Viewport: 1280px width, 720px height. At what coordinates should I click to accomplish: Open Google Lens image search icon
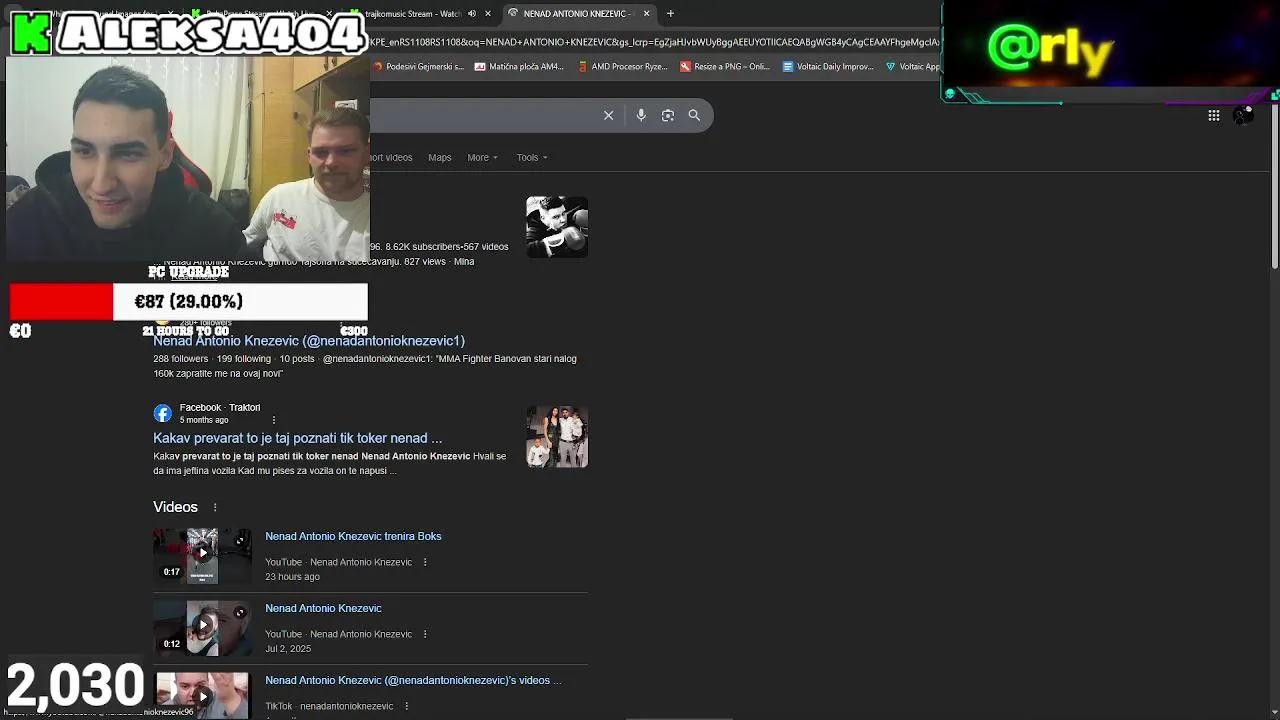pos(668,115)
